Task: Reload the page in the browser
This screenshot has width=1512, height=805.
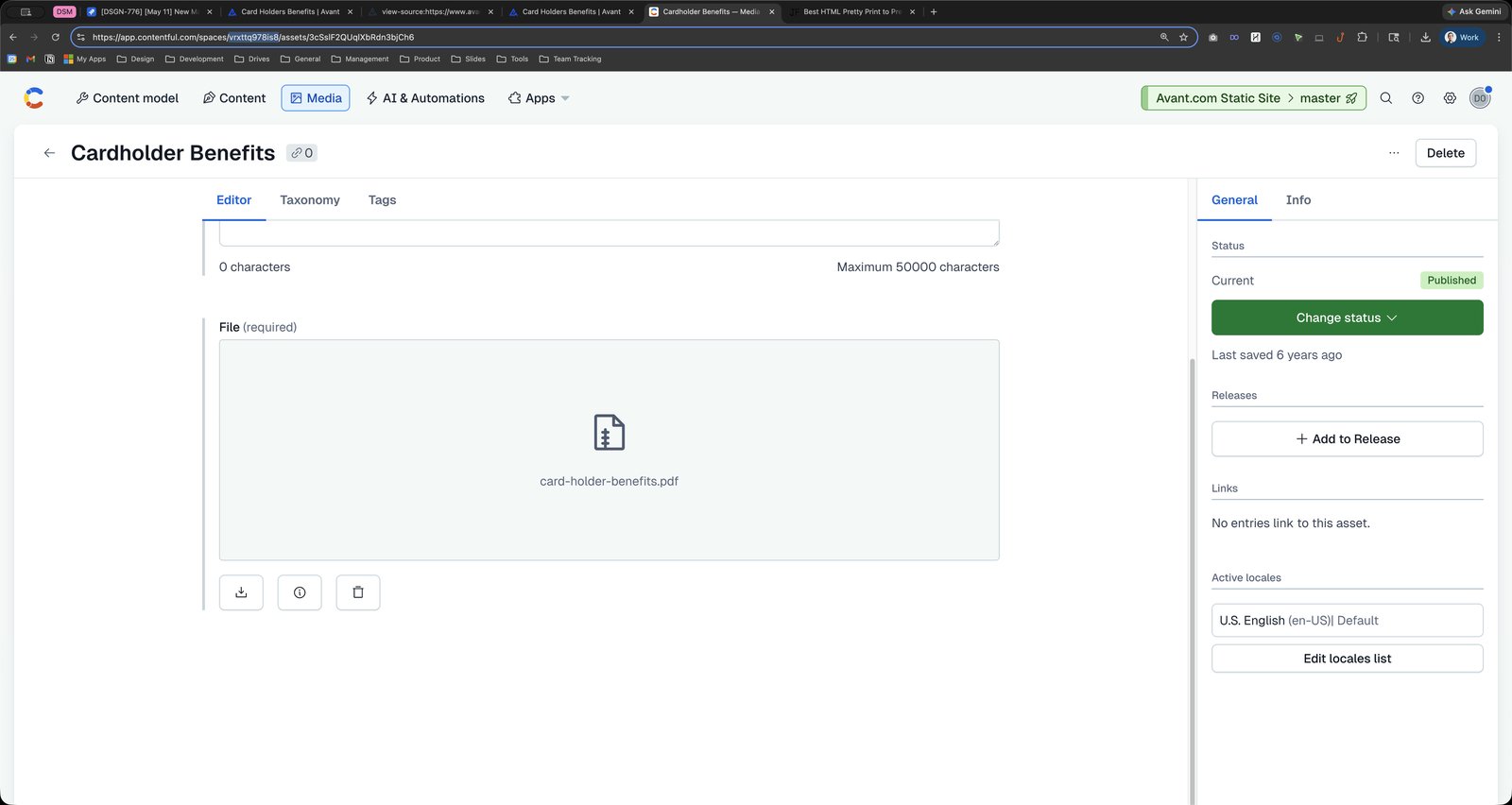Action: pyautogui.click(x=55, y=38)
